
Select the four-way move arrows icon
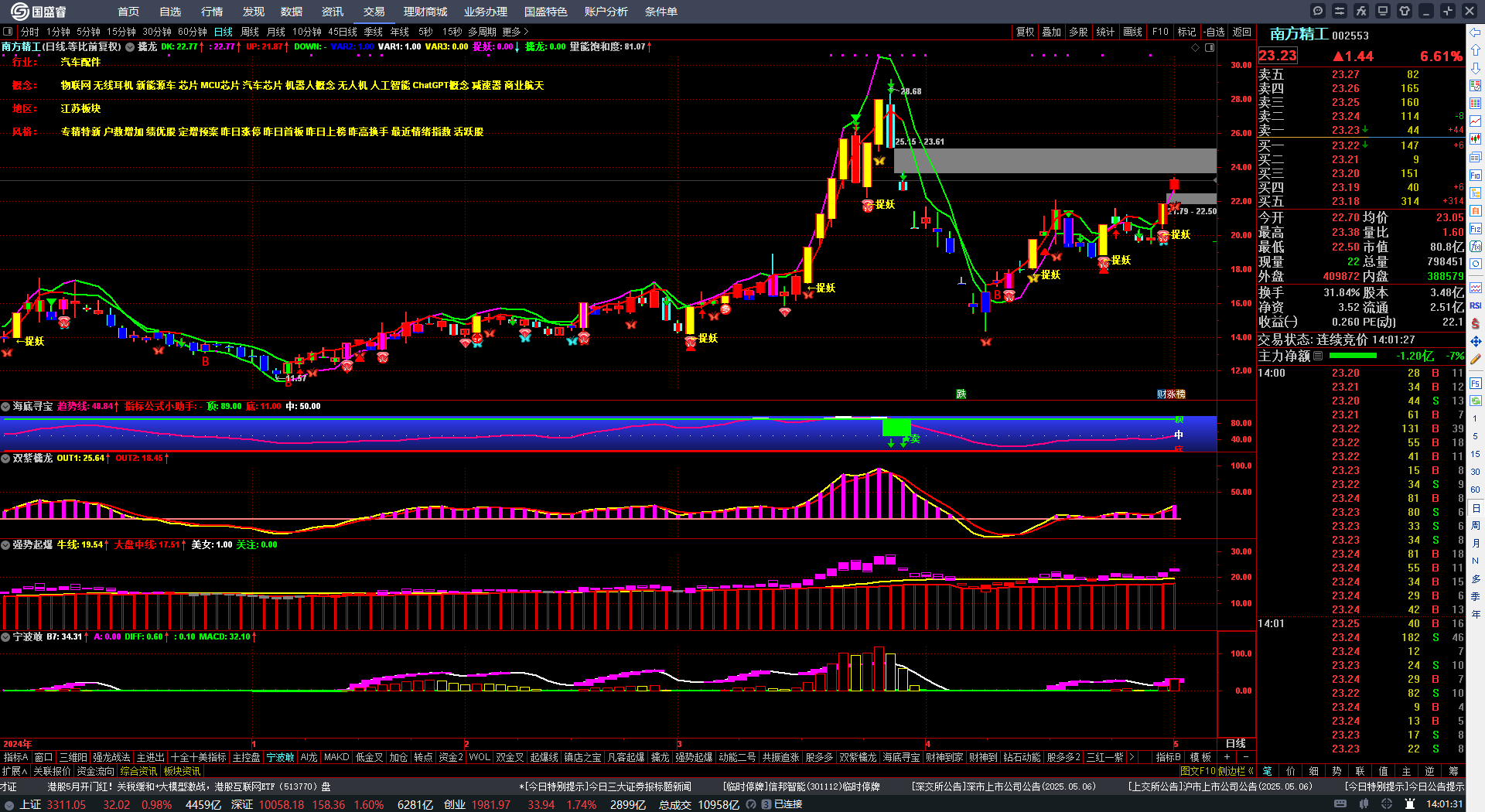[x=1476, y=341]
